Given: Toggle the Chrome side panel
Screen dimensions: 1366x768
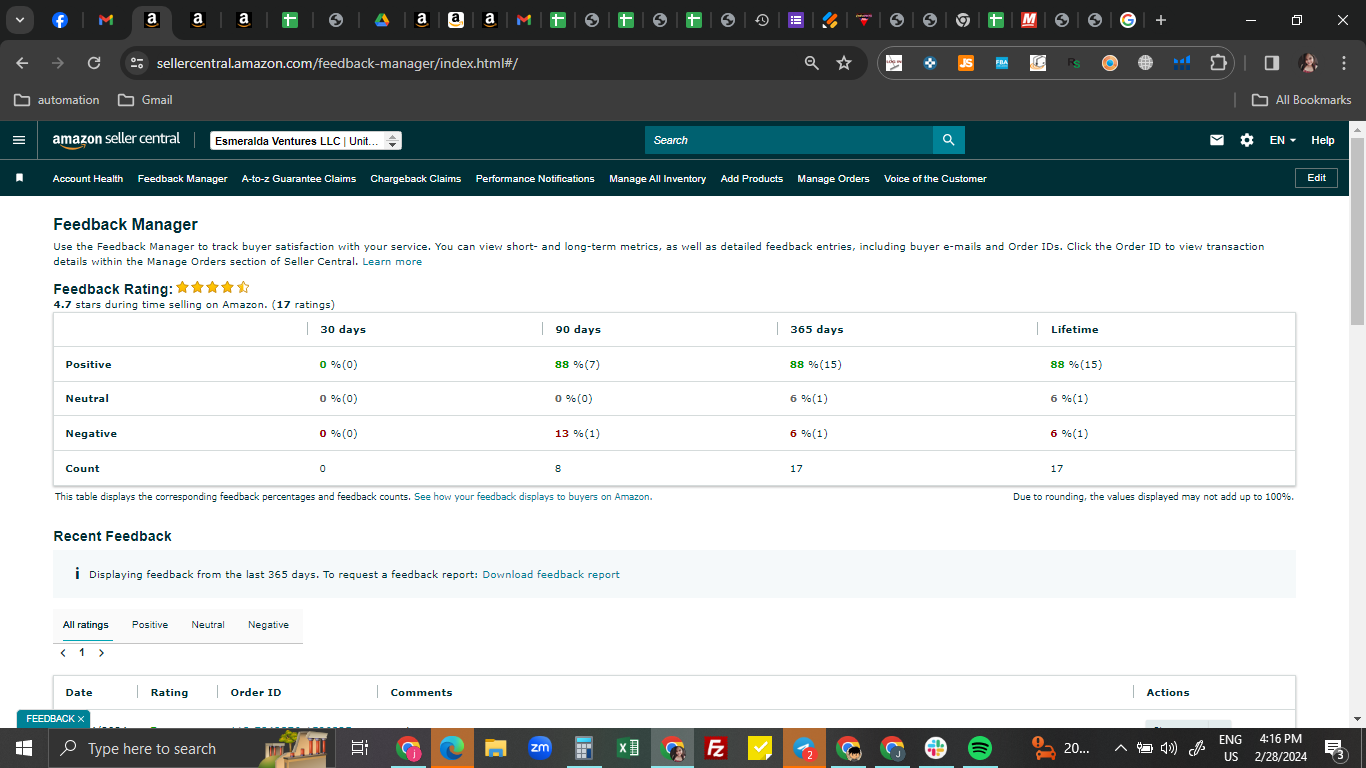Looking at the screenshot, I should [x=1272, y=63].
